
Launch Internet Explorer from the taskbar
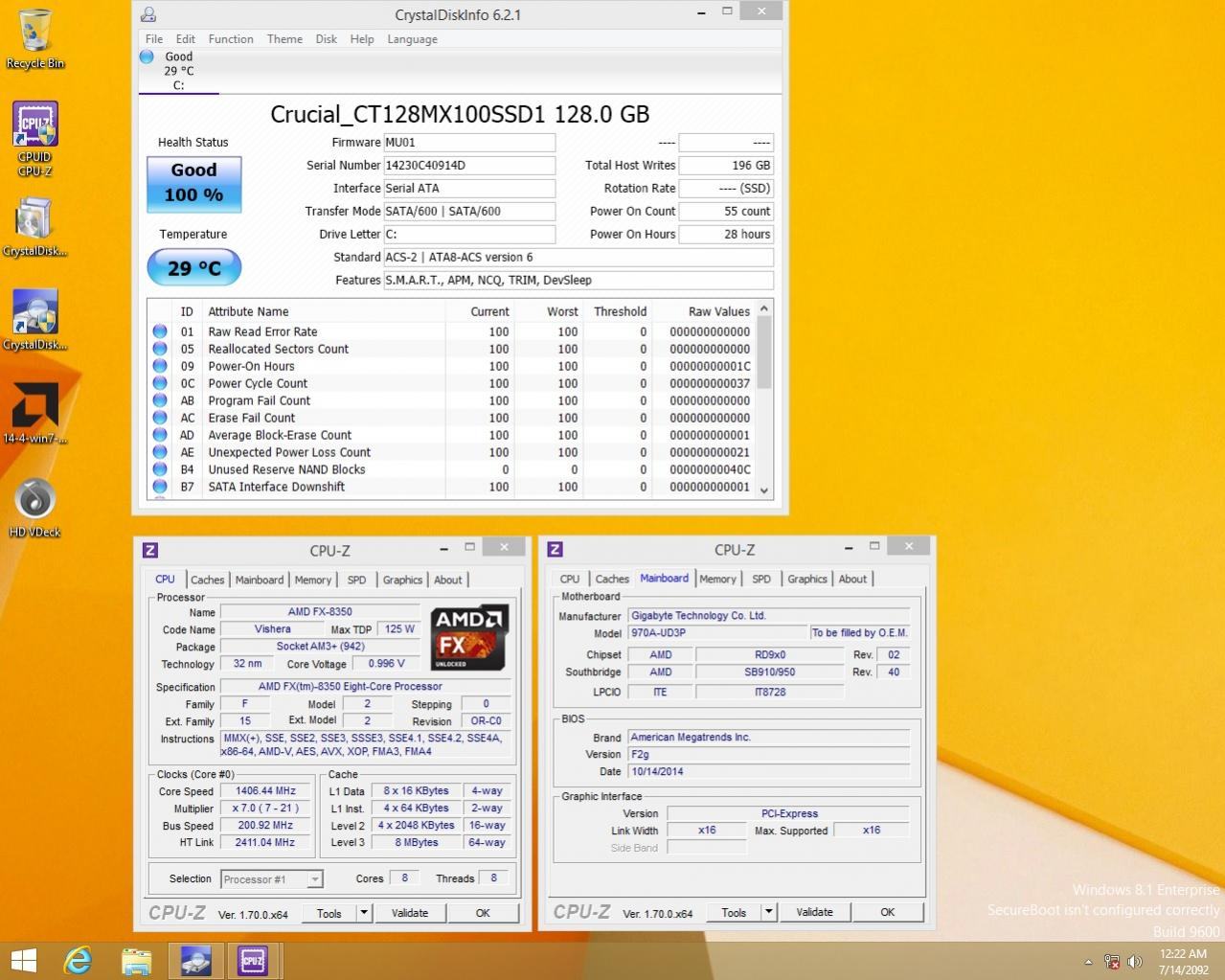(79, 961)
